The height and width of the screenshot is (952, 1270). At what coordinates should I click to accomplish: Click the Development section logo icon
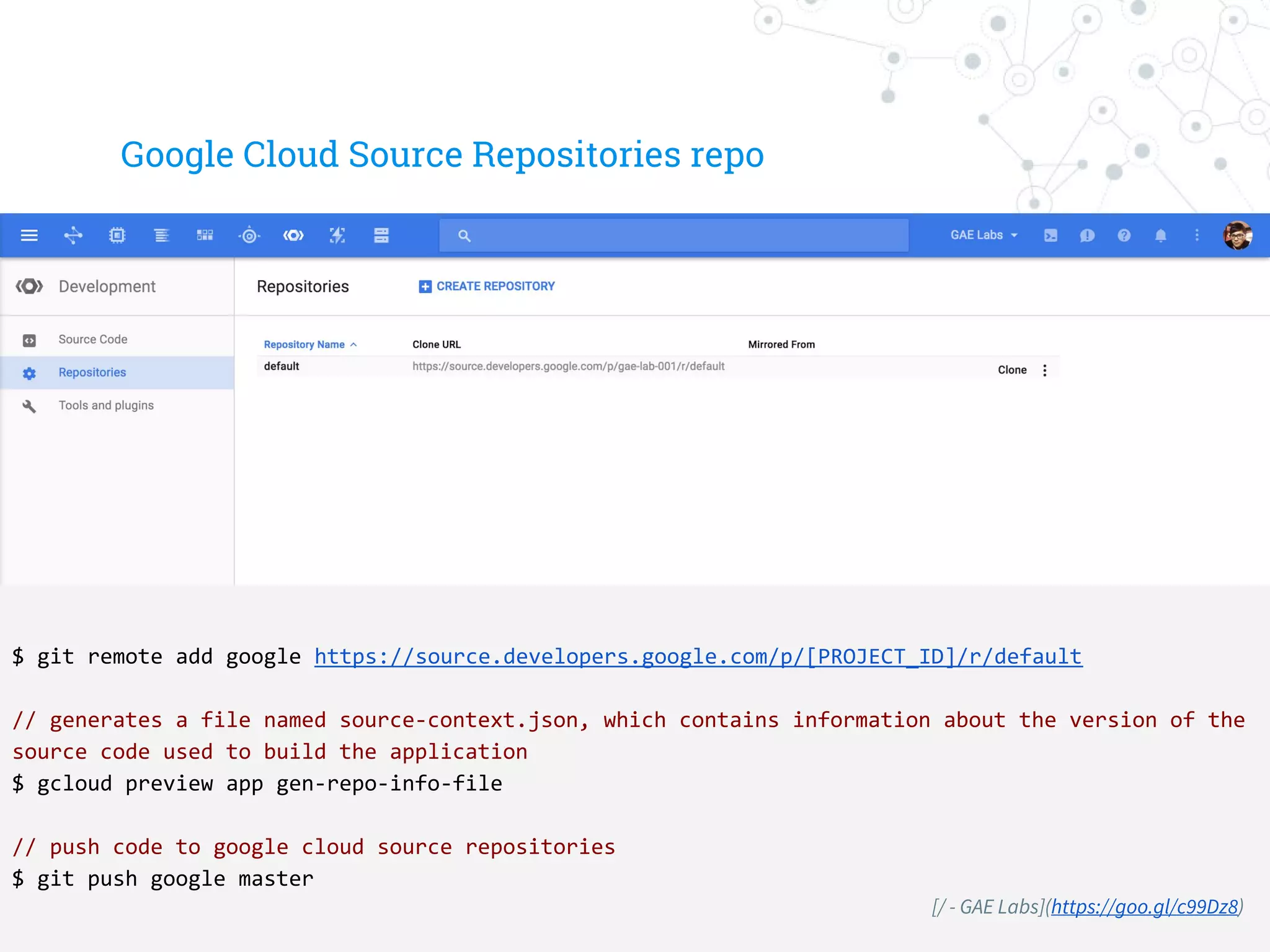click(29, 286)
